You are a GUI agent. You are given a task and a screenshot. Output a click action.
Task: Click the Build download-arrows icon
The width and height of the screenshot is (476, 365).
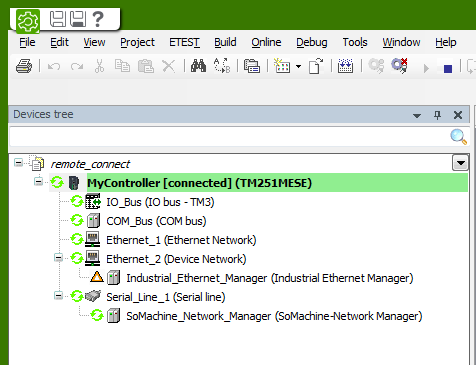pyautogui.click(x=345, y=66)
